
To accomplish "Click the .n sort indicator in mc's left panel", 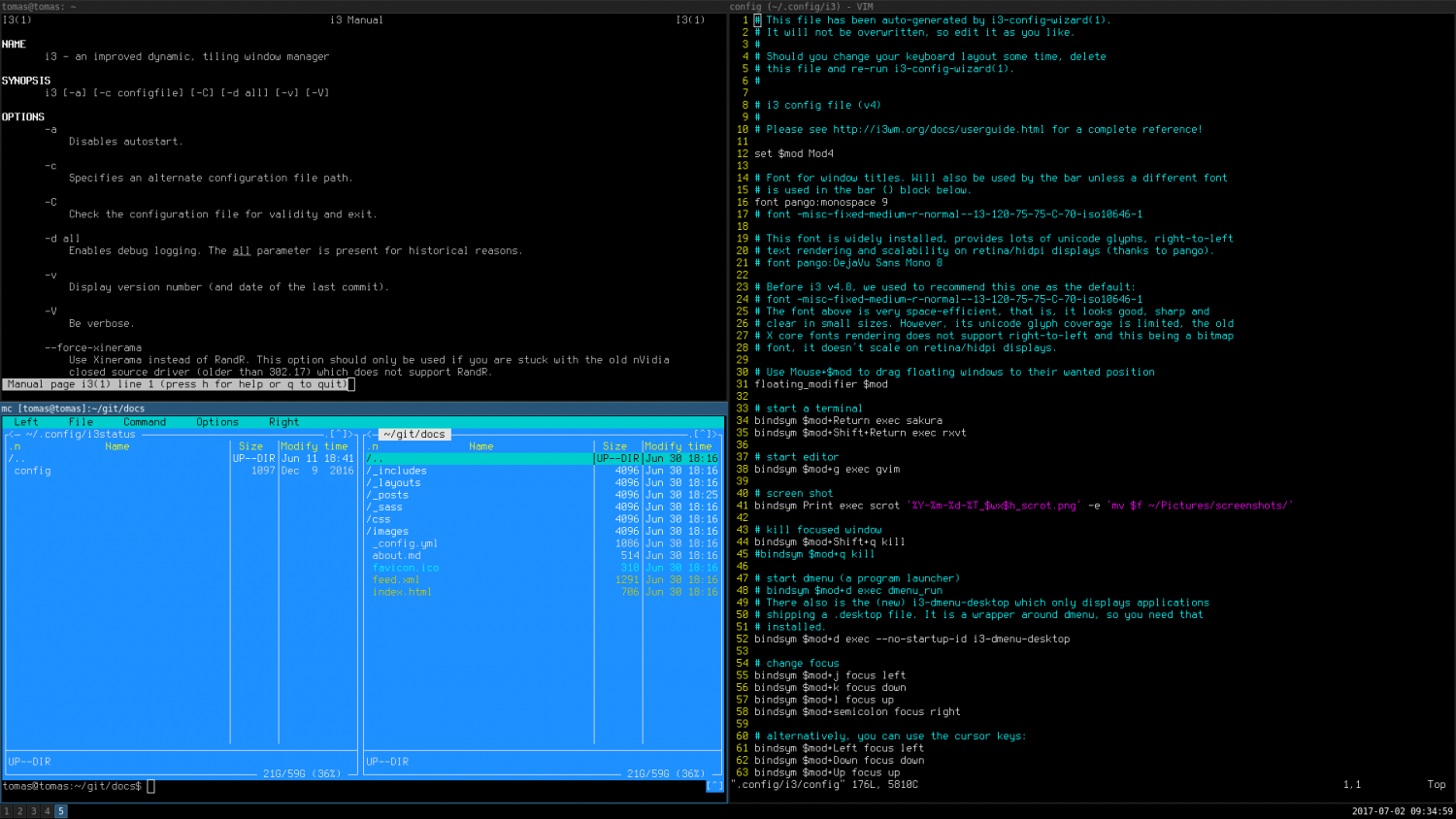I will [x=15, y=446].
